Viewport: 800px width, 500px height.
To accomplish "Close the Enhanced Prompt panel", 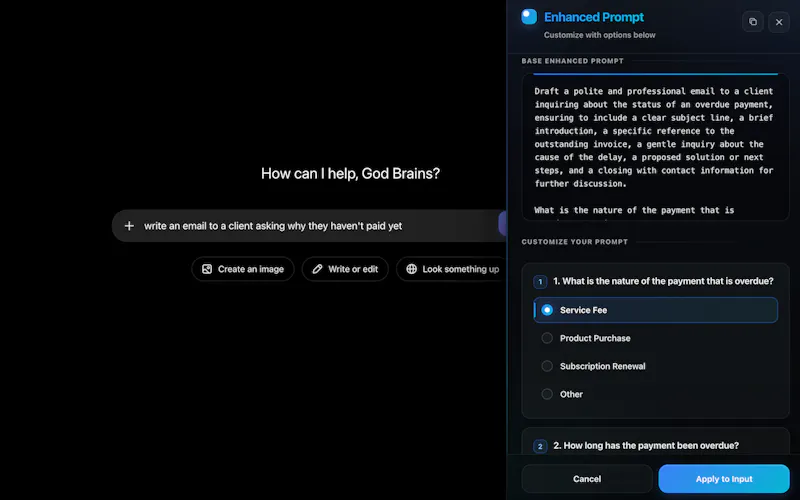I will (x=779, y=22).
